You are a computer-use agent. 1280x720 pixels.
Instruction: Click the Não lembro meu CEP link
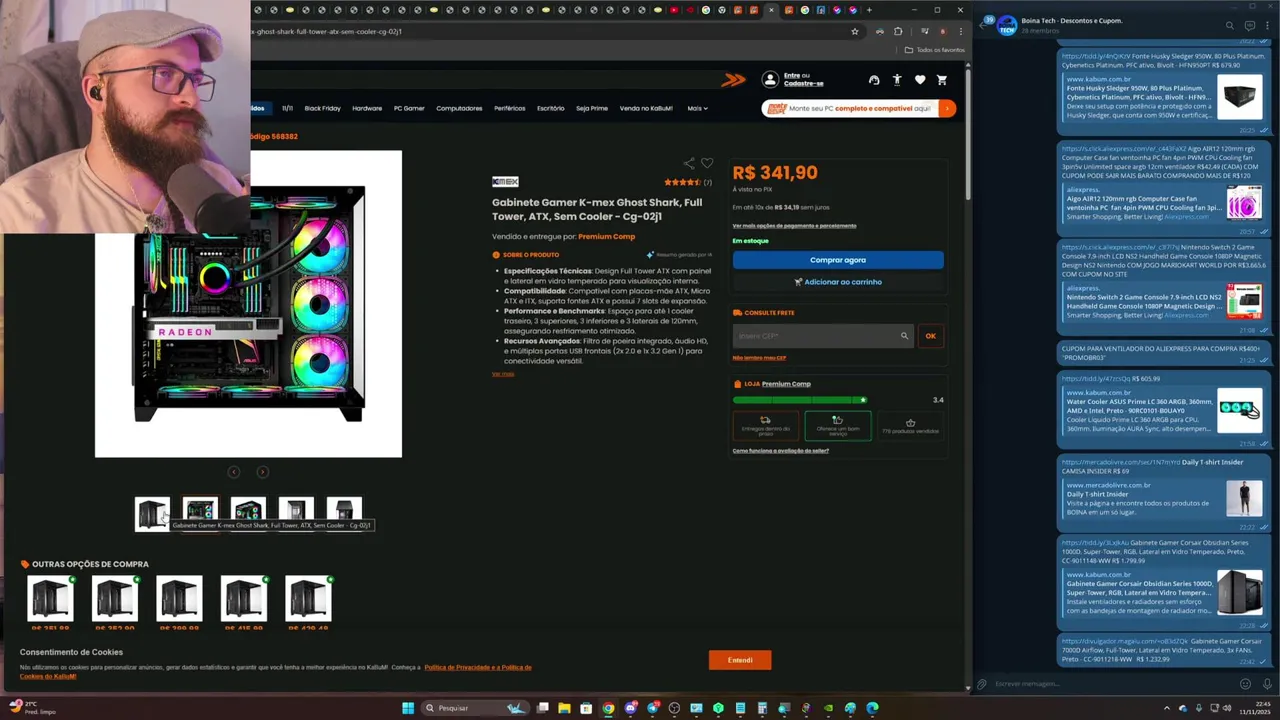[759, 358]
